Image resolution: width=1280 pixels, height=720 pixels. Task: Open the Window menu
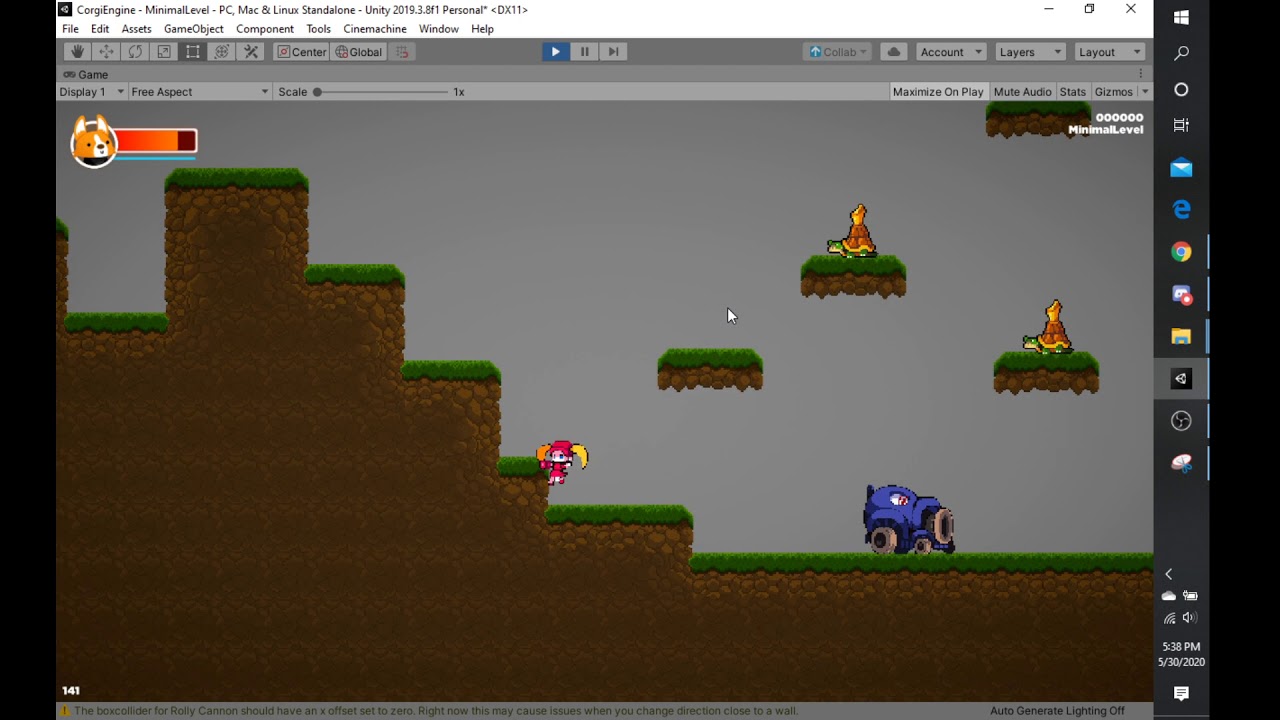click(439, 29)
